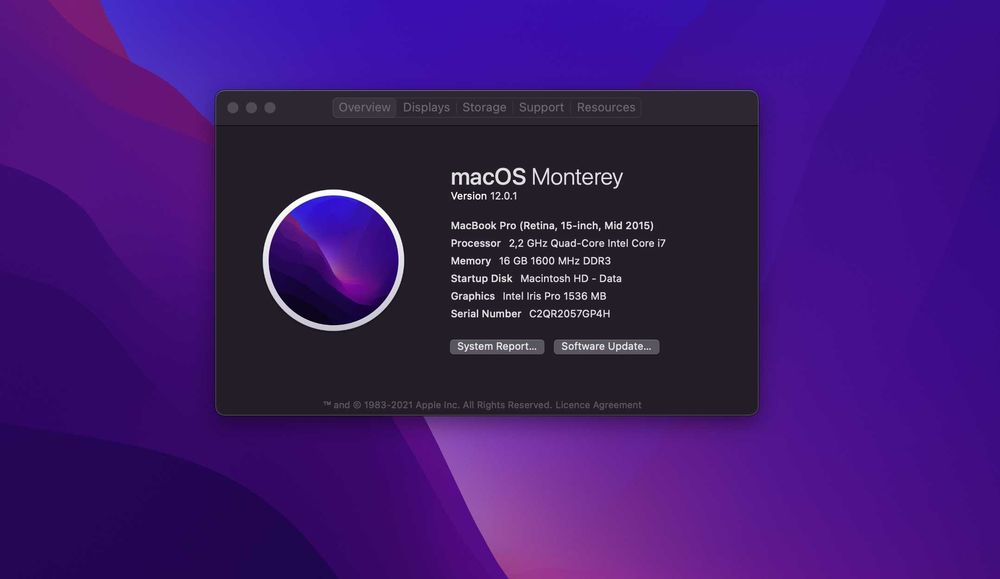Click startup disk value Macintosh HD - Data
The height and width of the screenshot is (579, 1000).
[x=571, y=279]
